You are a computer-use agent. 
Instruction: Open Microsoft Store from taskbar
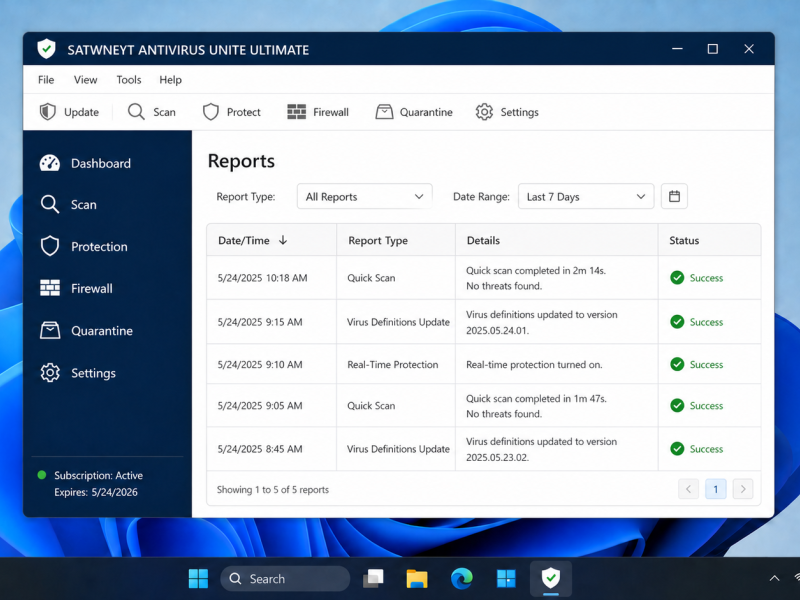pos(506,579)
